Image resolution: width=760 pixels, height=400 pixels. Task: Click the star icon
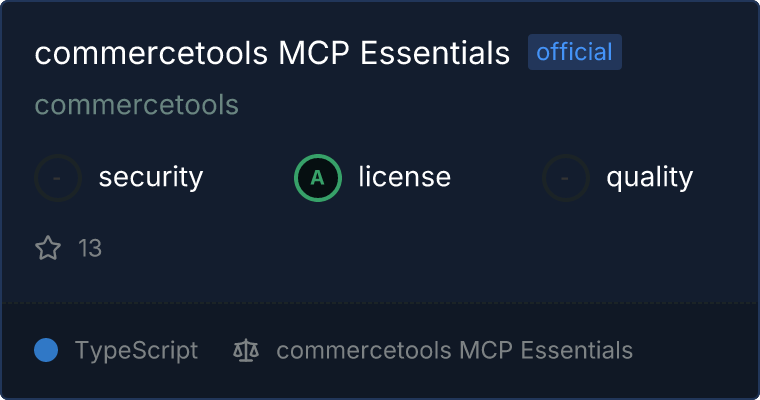[48, 248]
